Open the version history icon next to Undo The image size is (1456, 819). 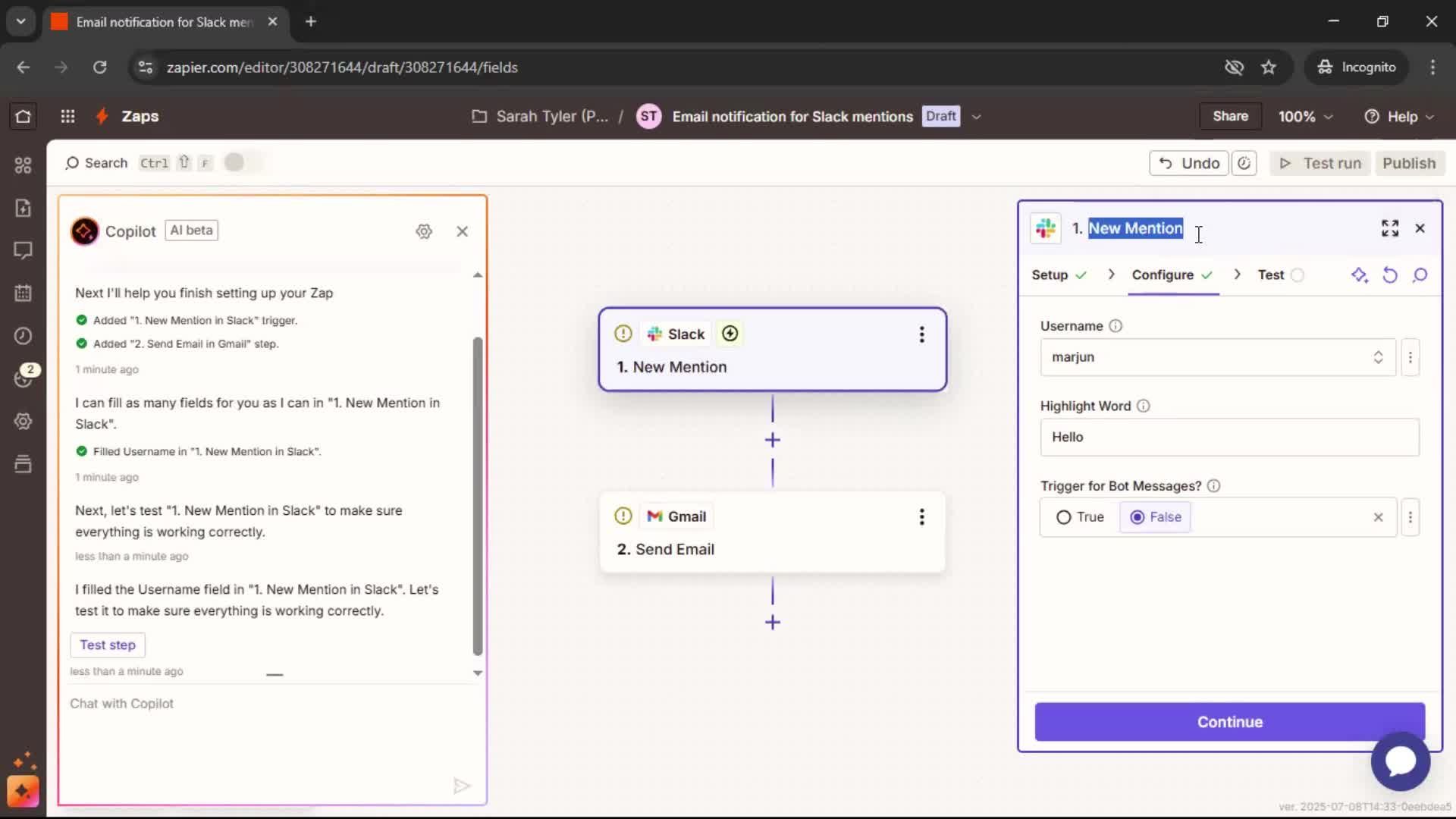point(1244,163)
